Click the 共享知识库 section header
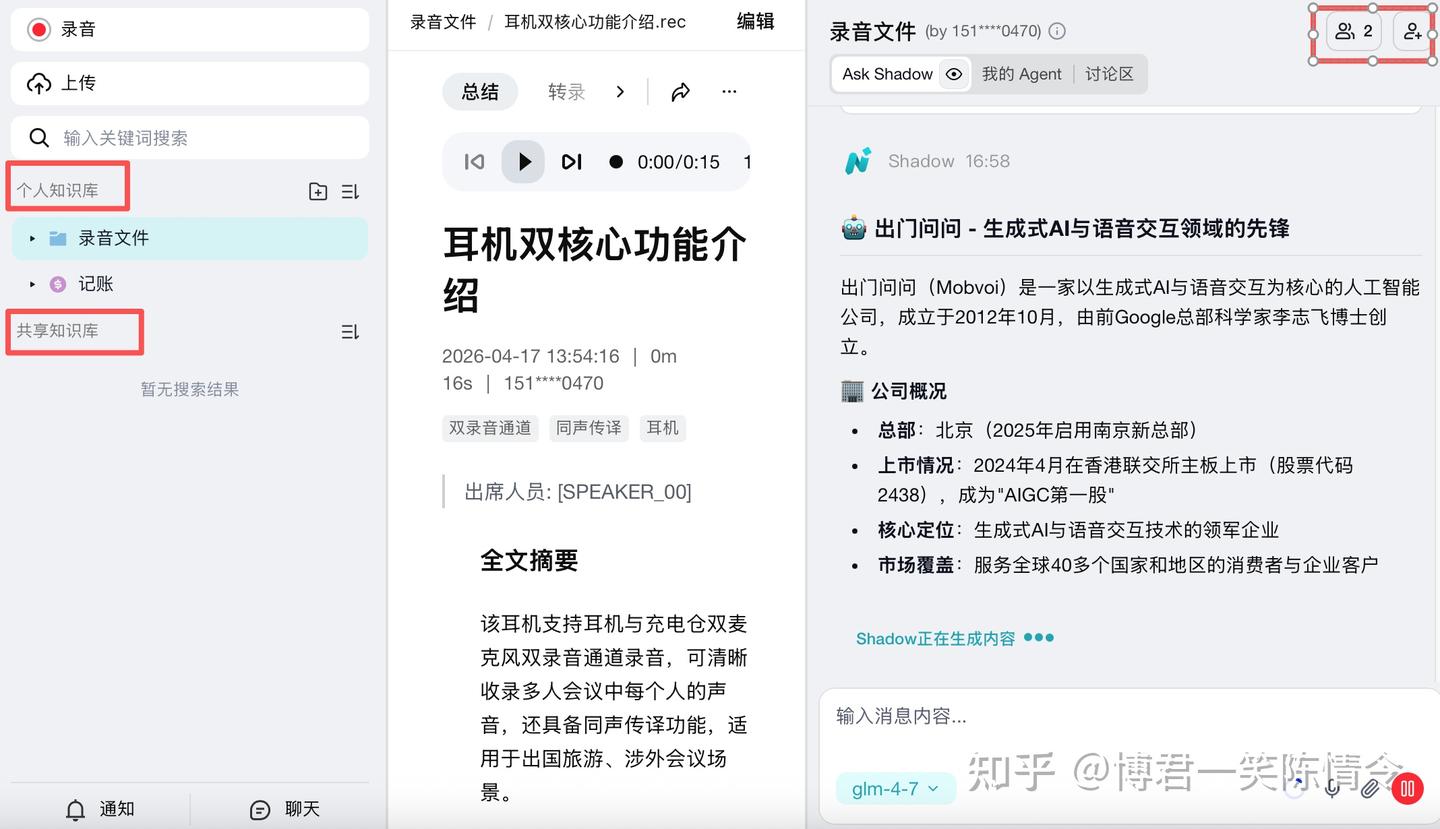This screenshot has height=829, width=1440. [57, 331]
